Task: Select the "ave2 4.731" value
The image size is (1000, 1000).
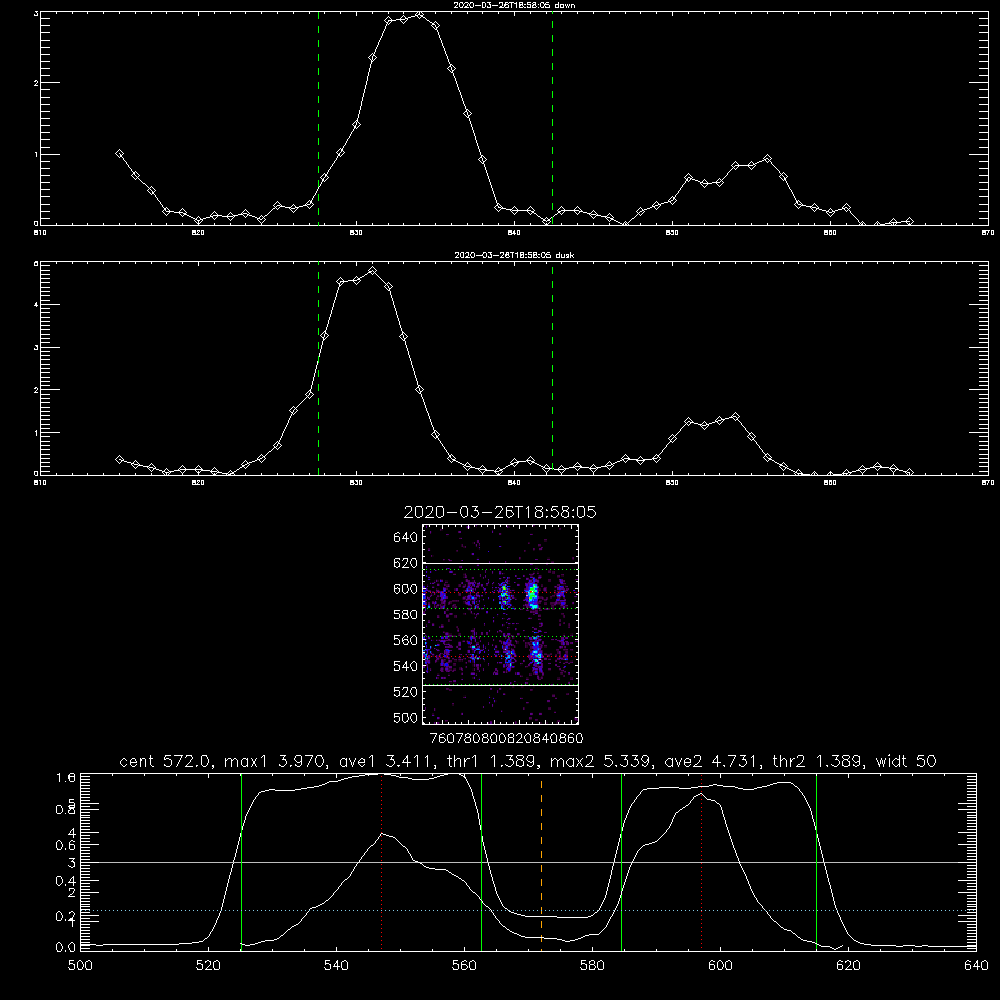Action: tap(712, 761)
